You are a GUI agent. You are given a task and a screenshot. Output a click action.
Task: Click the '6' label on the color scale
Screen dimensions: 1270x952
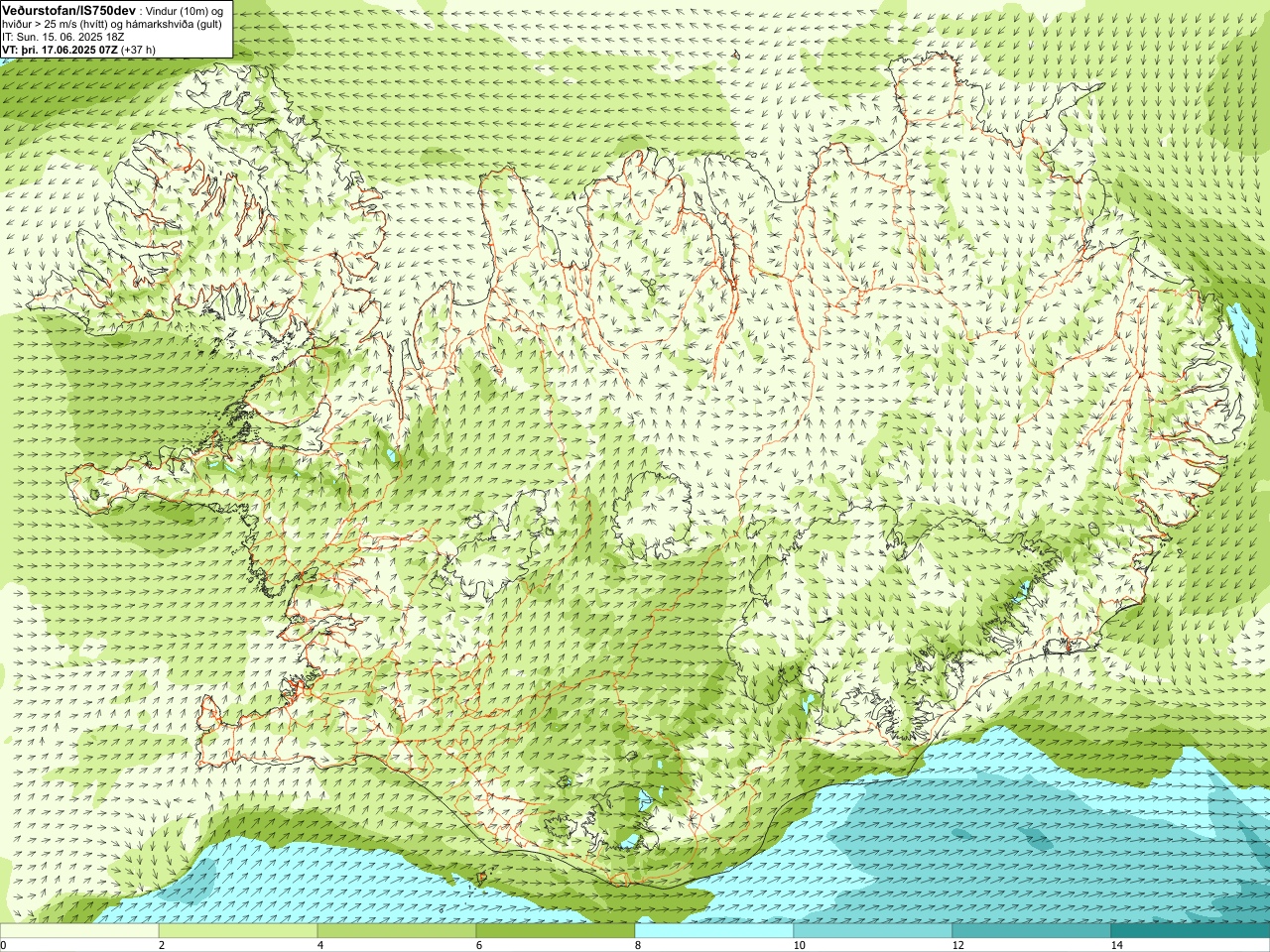pos(478,945)
